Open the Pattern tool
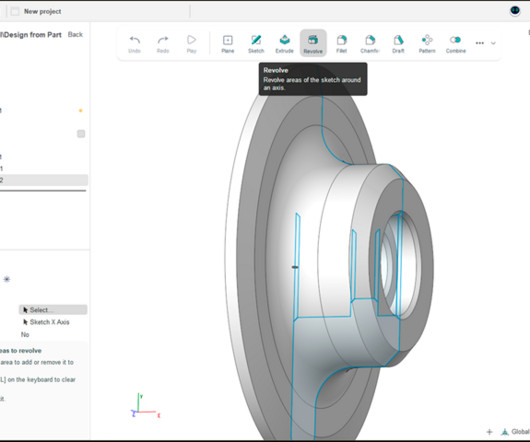The image size is (530, 442). (427, 44)
